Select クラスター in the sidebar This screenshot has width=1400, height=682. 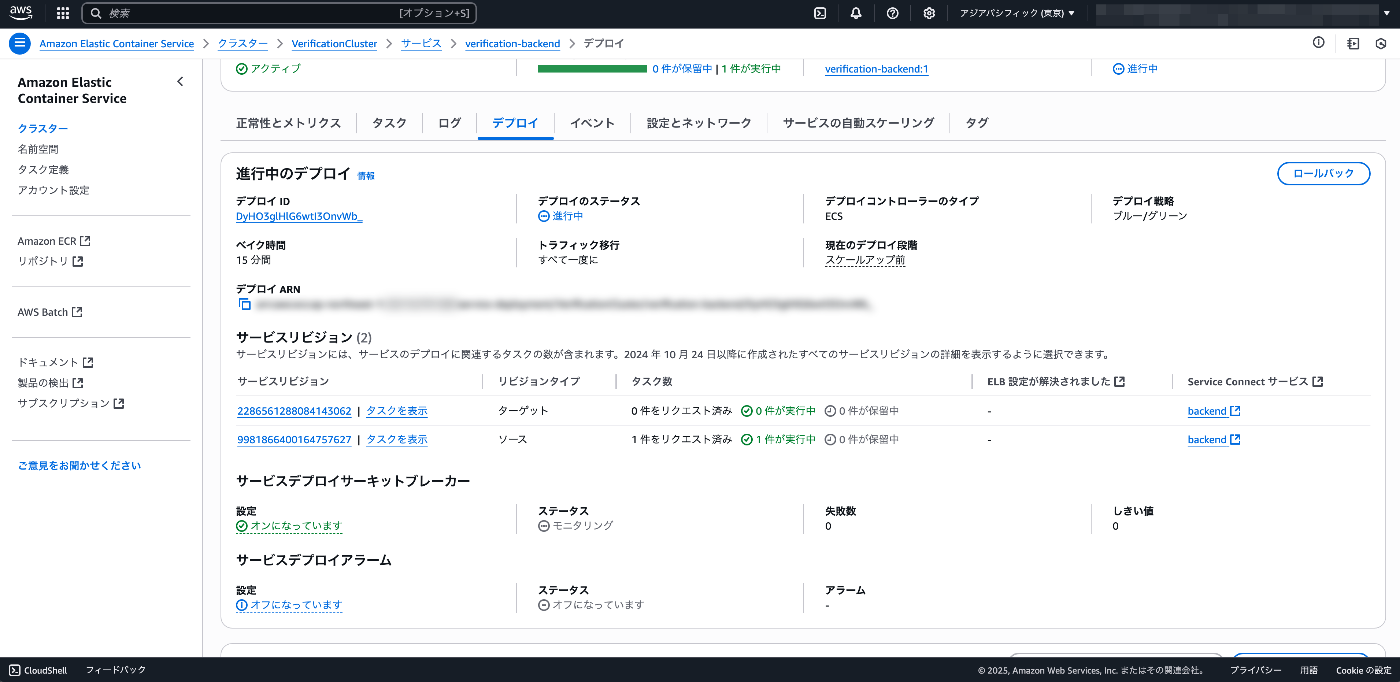tap(43, 129)
